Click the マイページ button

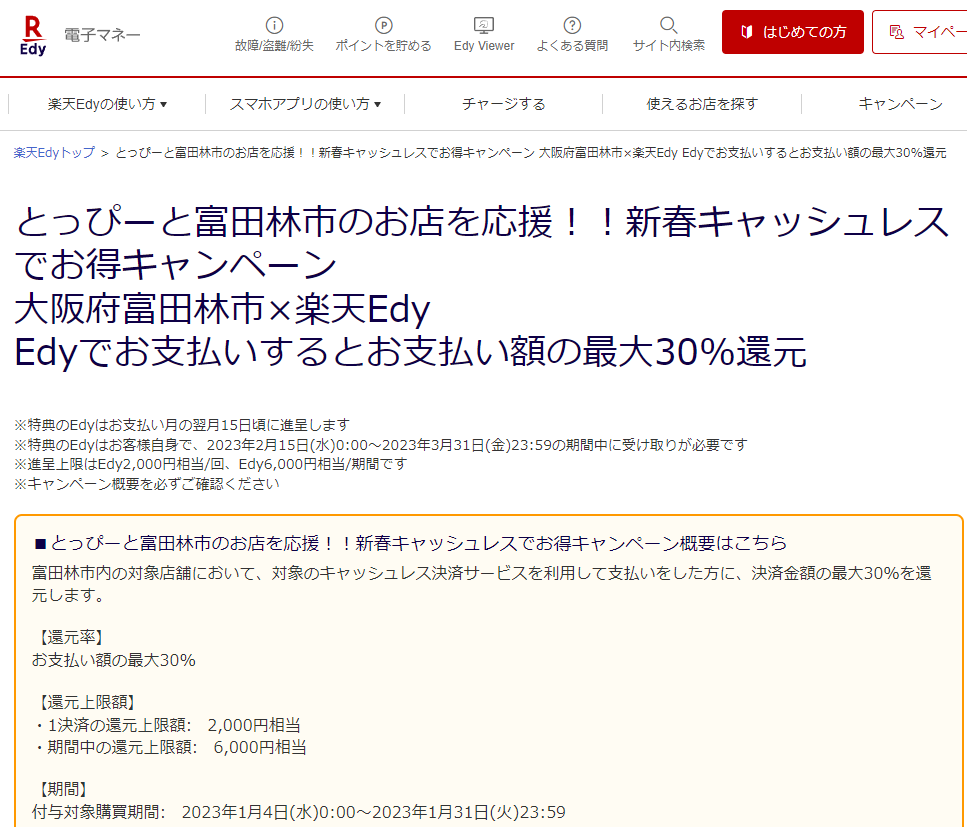[920, 32]
